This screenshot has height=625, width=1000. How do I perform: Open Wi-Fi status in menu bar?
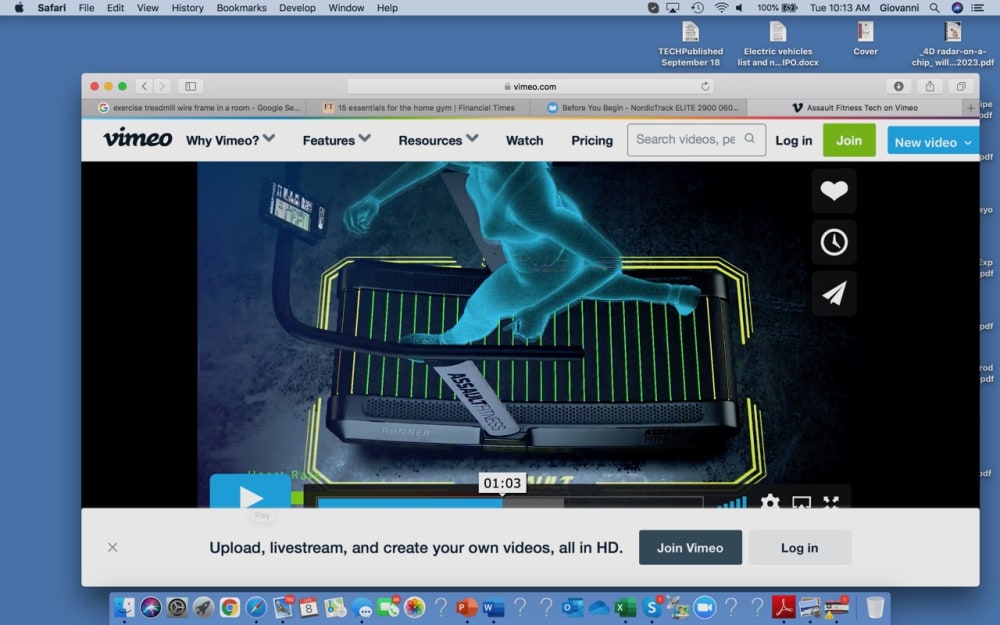click(721, 8)
